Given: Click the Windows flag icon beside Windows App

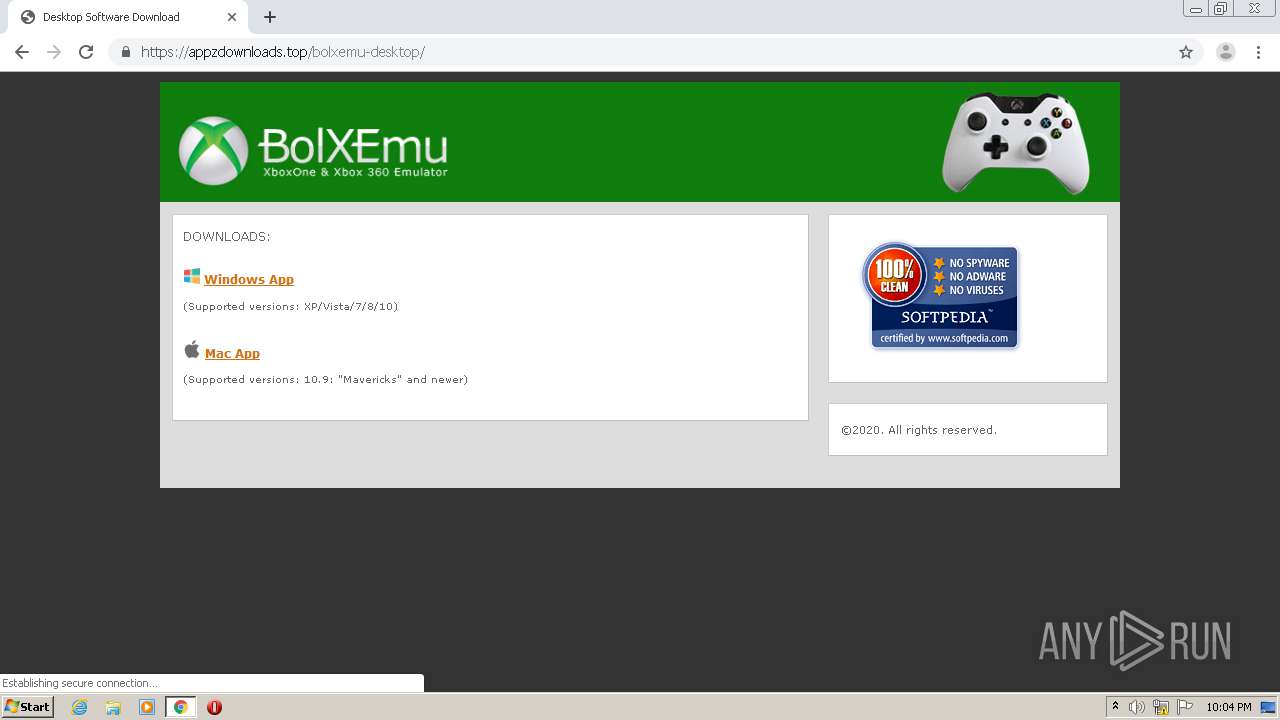Looking at the screenshot, I should [x=192, y=276].
